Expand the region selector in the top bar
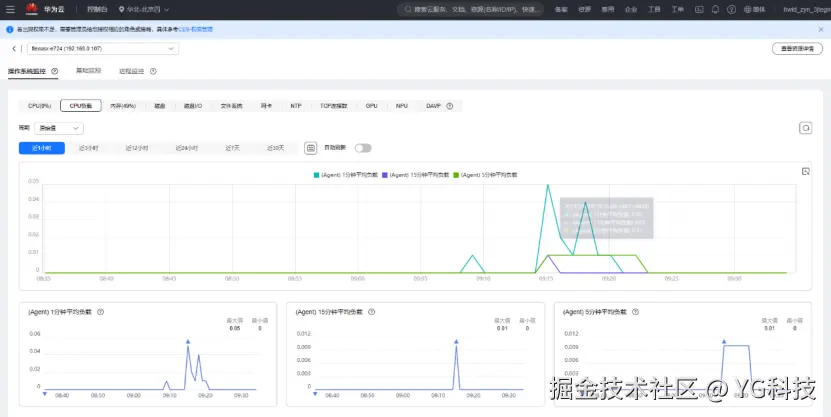Image resolution: width=831 pixels, height=417 pixels. coord(144,10)
